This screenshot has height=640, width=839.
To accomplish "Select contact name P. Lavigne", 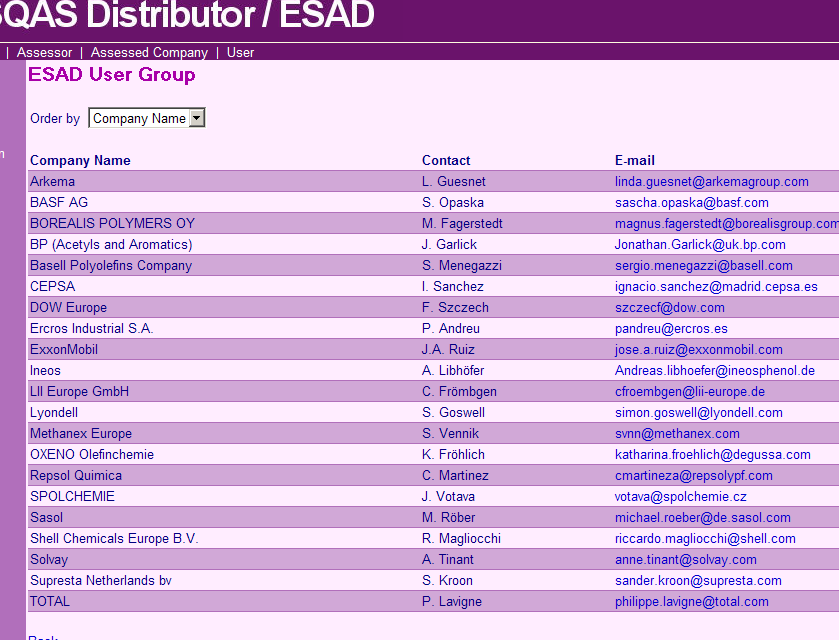I will pos(452,601).
